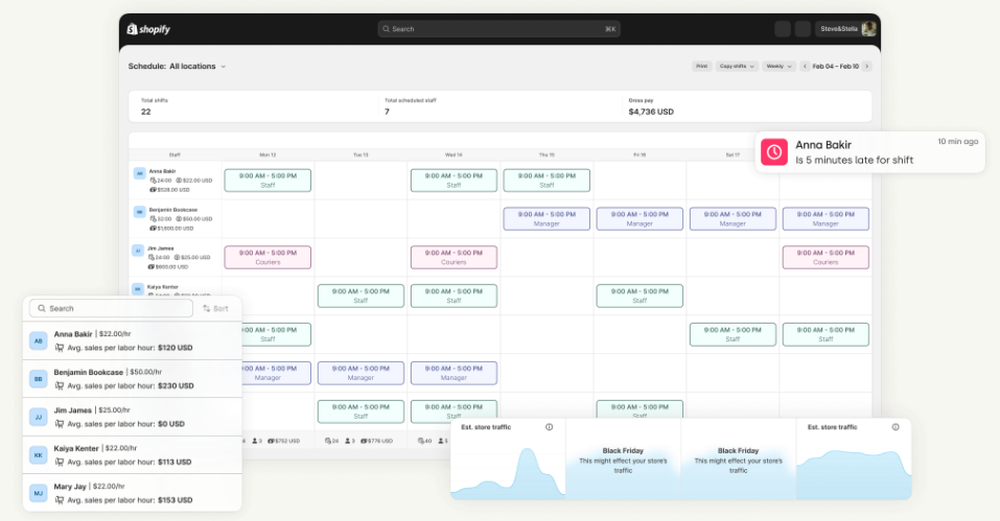Screen dimensions: 1000x521
Task: Open Kaiya Kenter's Tuesday Staff shift
Action: [x=361, y=296]
